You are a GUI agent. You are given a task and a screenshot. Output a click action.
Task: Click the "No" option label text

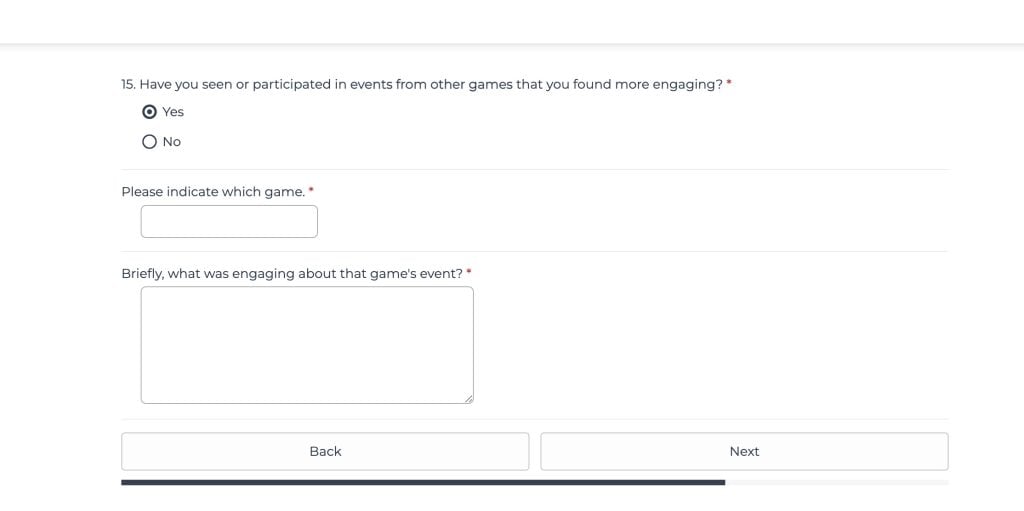click(x=172, y=142)
